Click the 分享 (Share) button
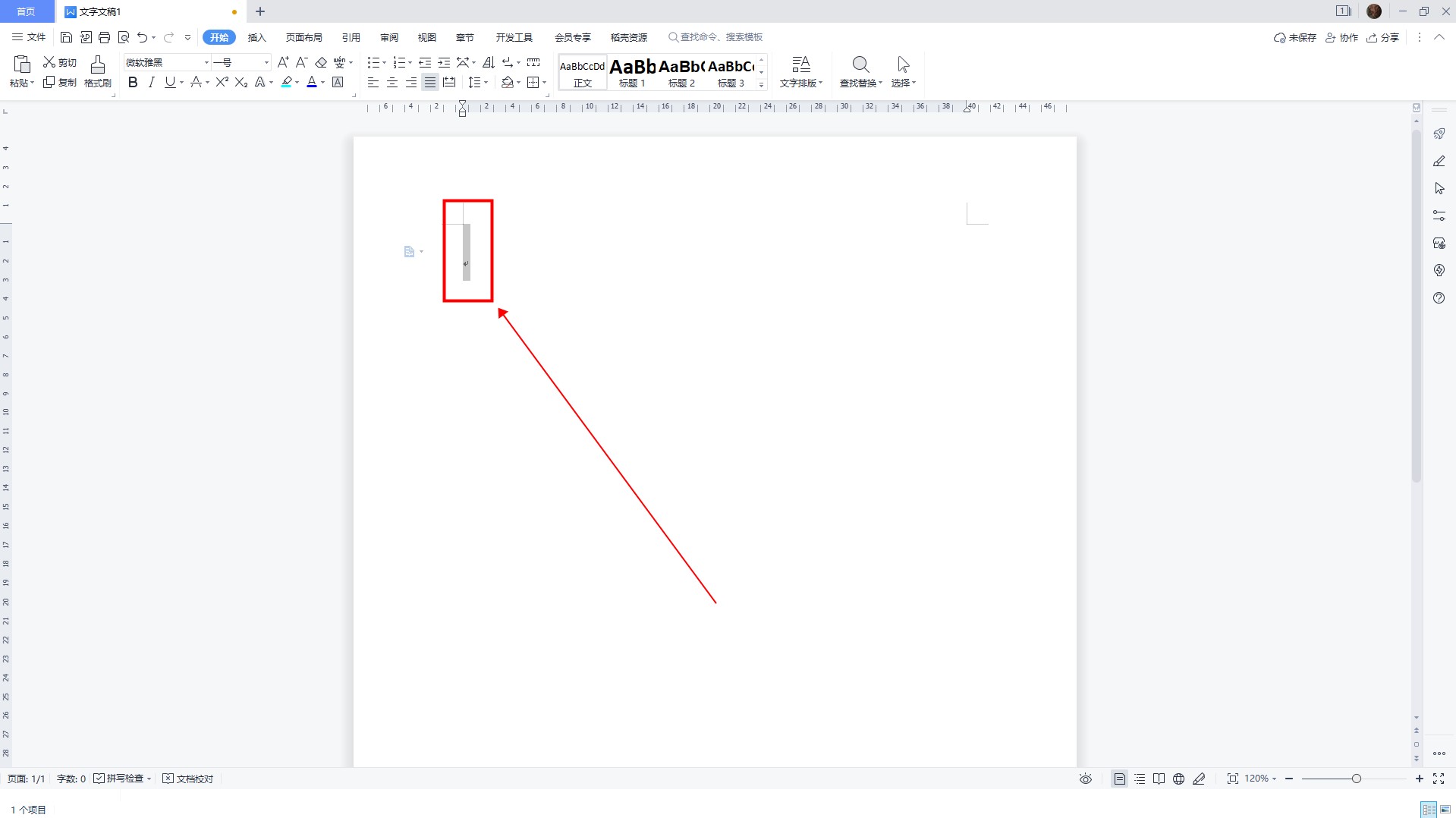1456x818 pixels. click(x=1383, y=37)
